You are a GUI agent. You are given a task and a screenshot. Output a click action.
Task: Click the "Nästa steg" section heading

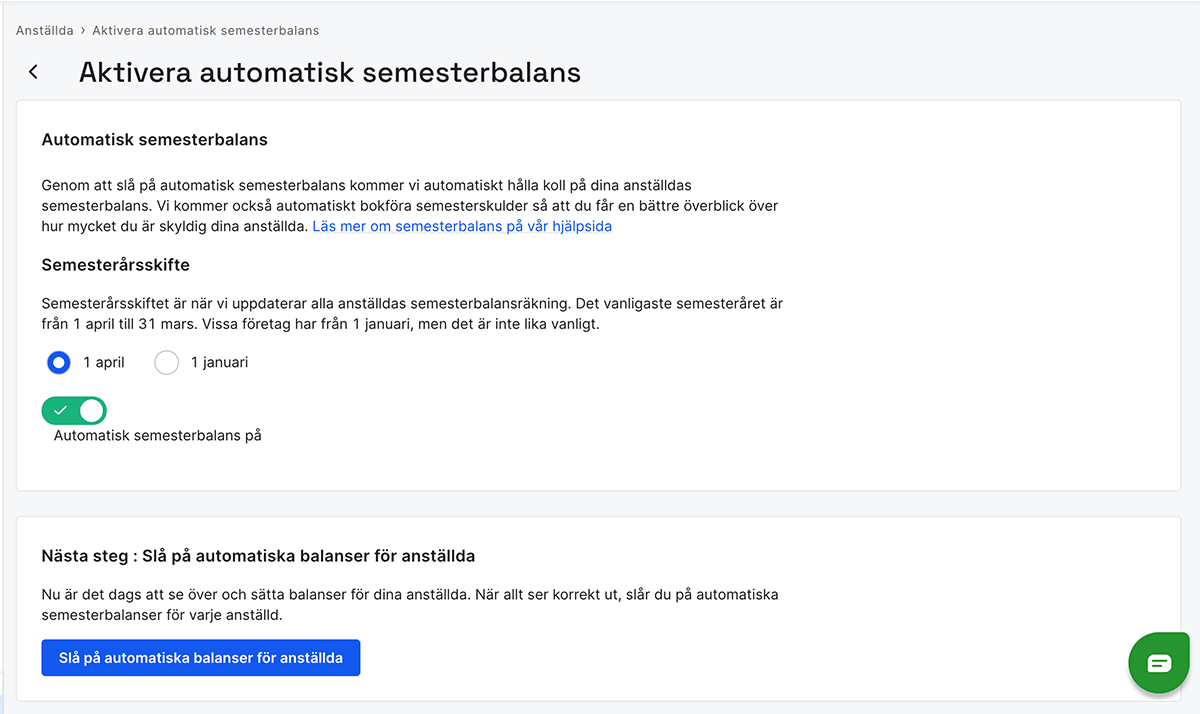[x=258, y=555]
